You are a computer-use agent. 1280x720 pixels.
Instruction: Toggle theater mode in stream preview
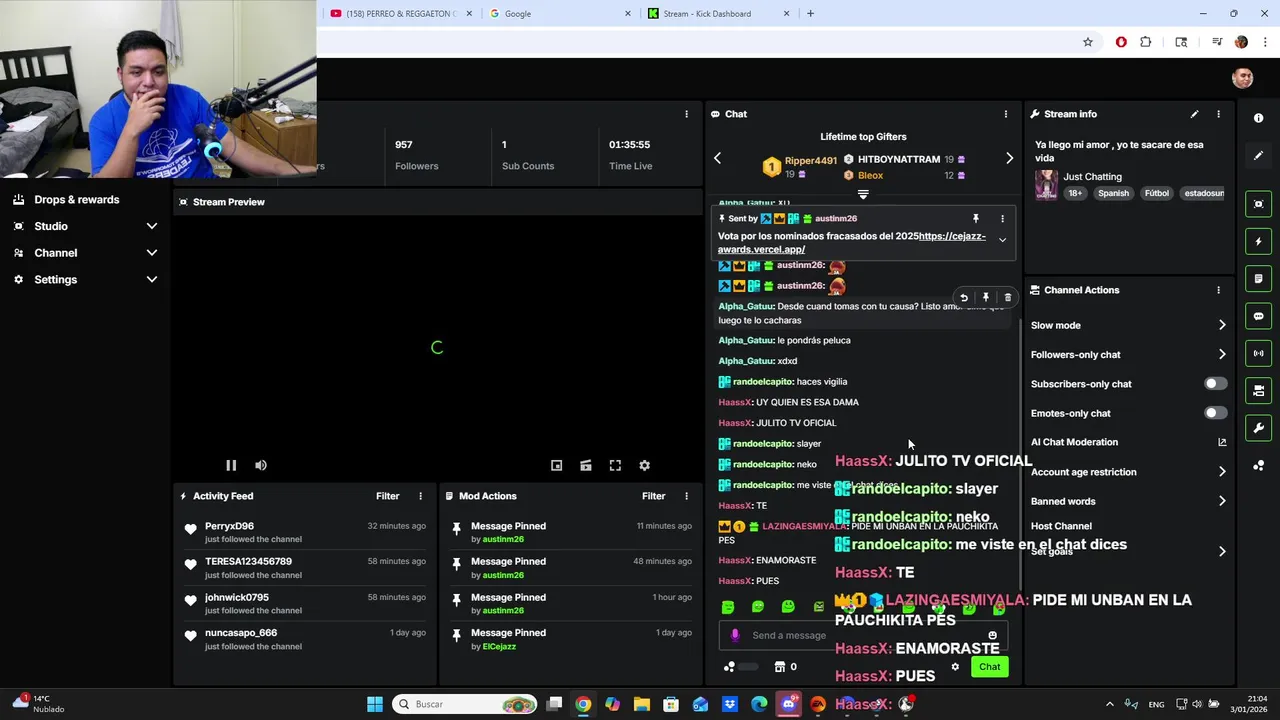click(586, 465)
